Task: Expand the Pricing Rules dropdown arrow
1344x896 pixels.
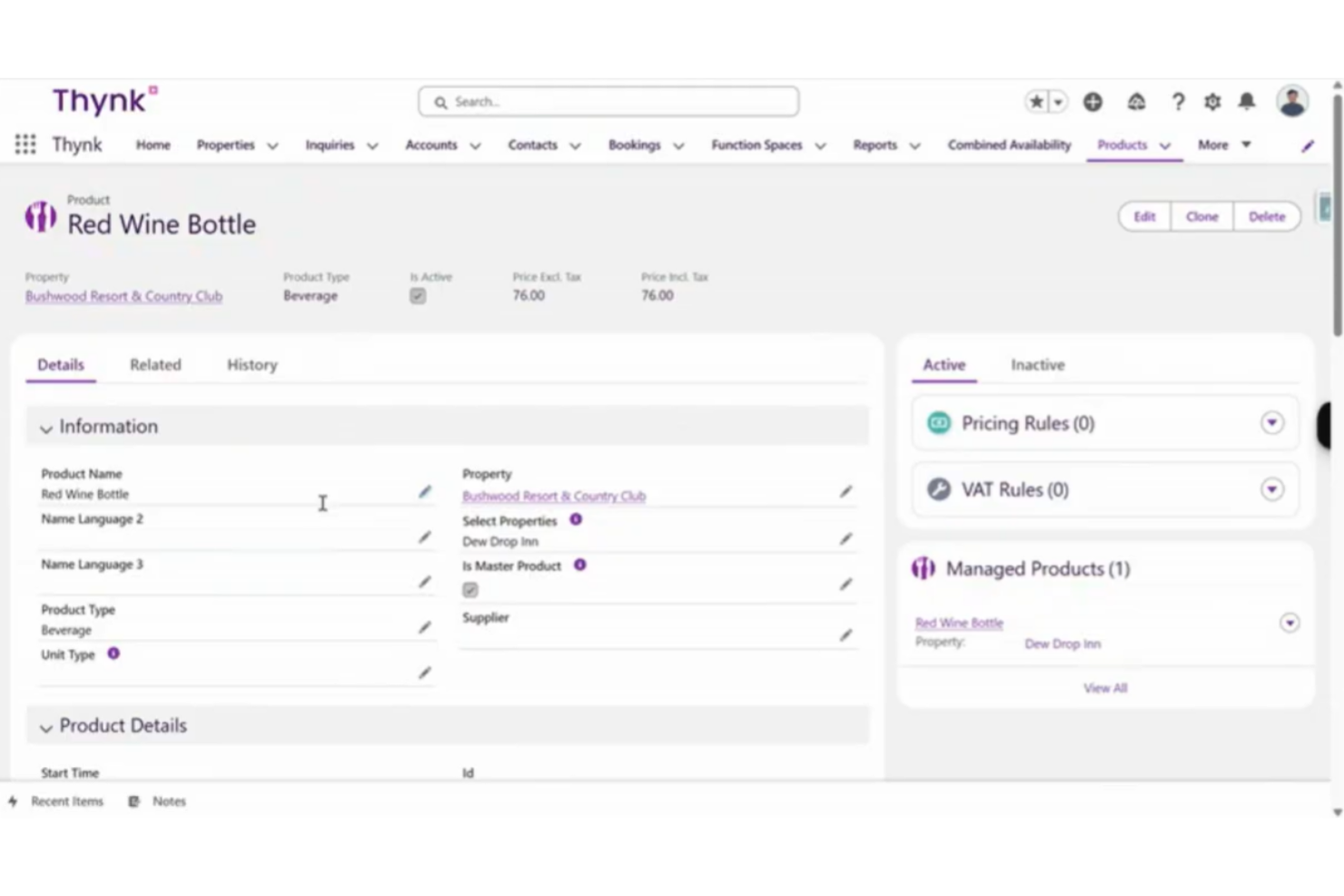Action: point(1272,423)
